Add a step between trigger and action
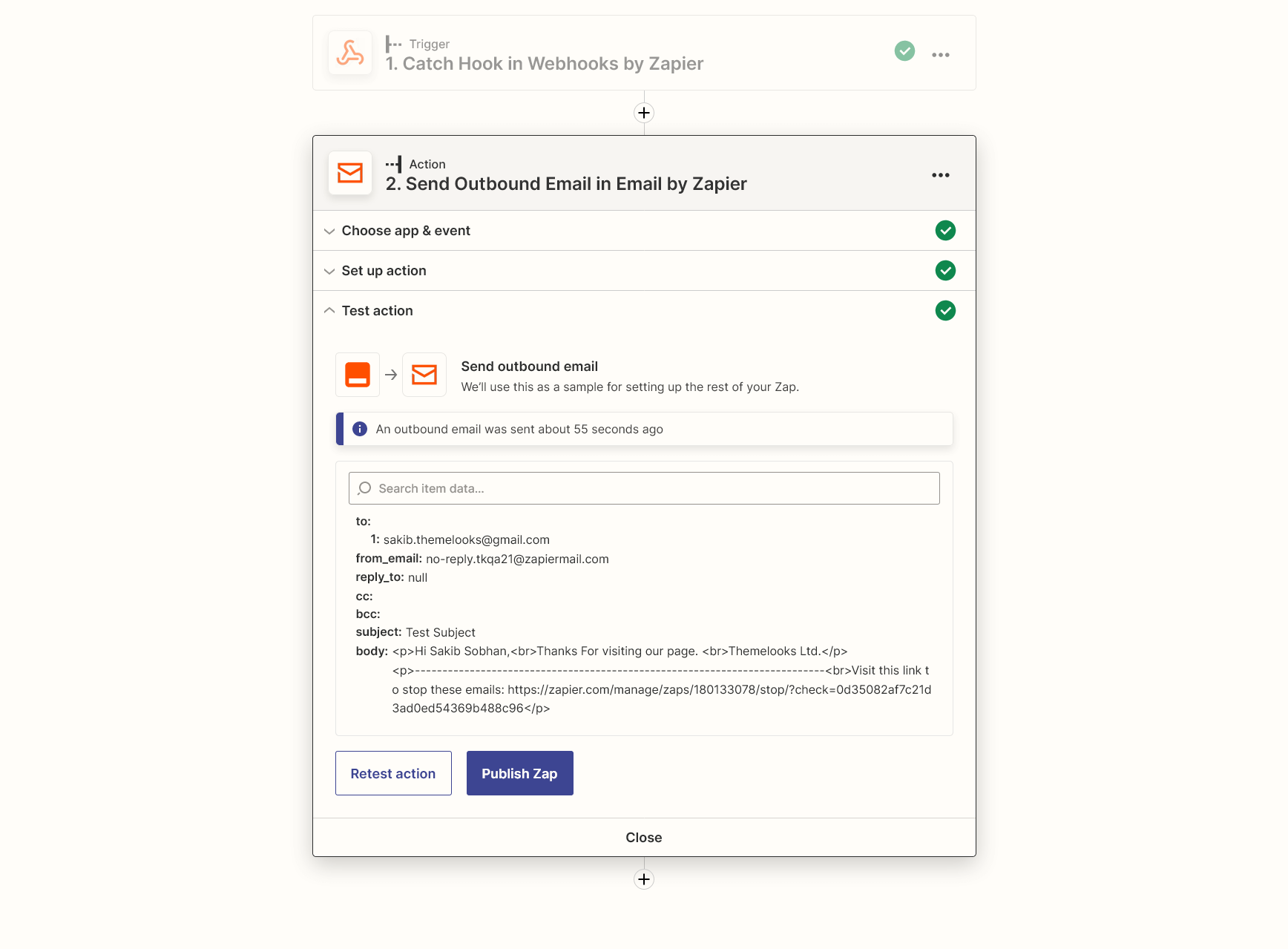 pos(644,113)
